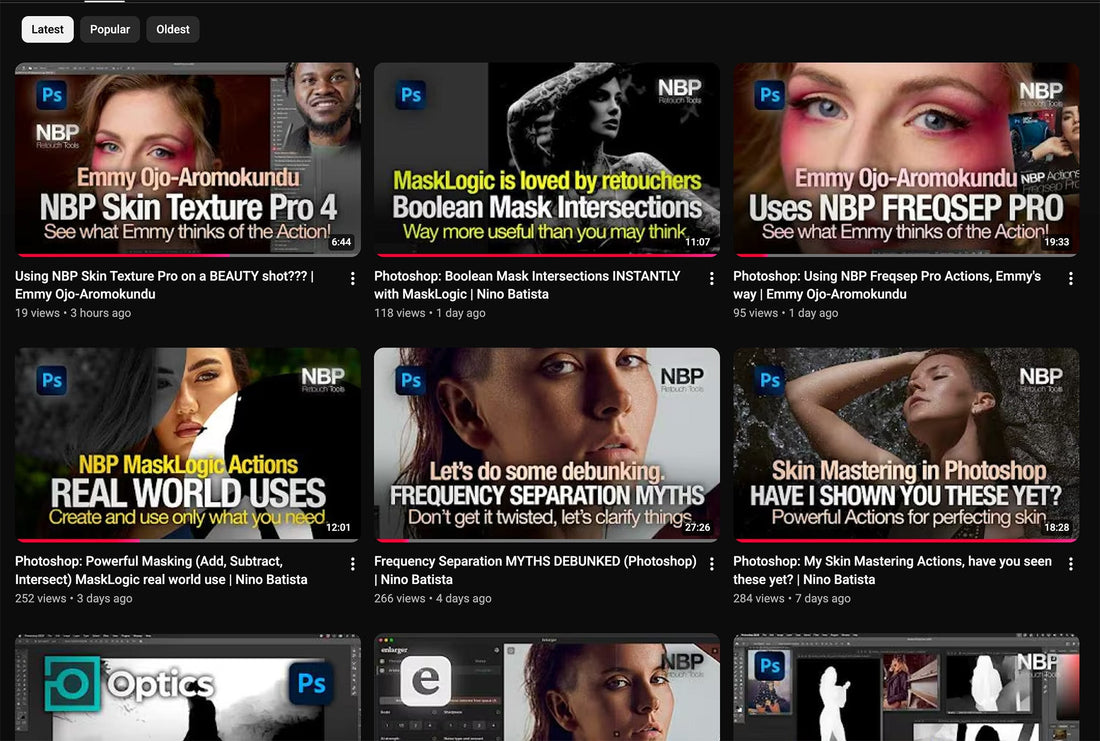
Task: Click the 11:07 duration badge
Action: click(697, 242)
